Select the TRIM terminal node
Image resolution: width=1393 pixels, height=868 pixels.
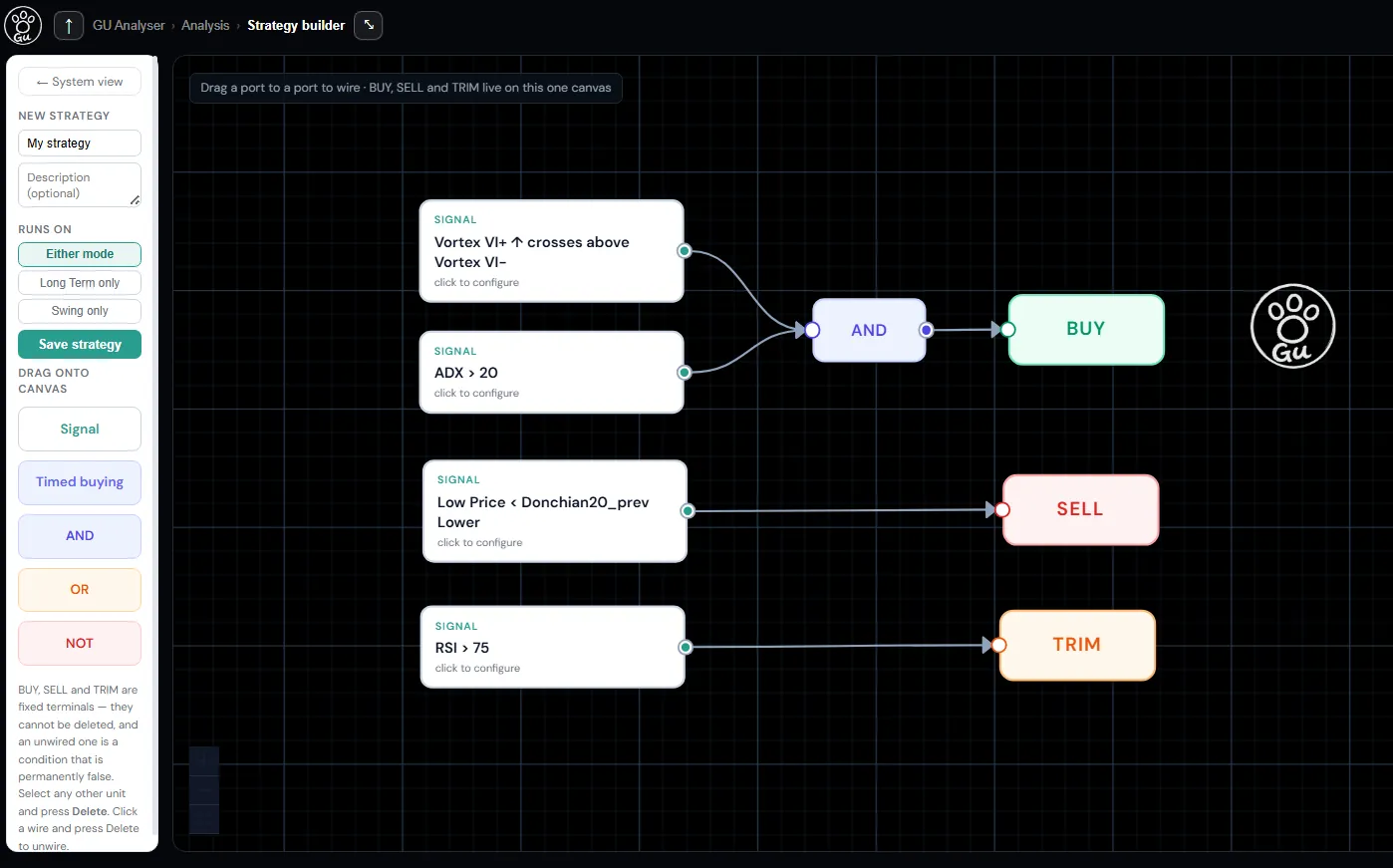[x=1077, y=646]
